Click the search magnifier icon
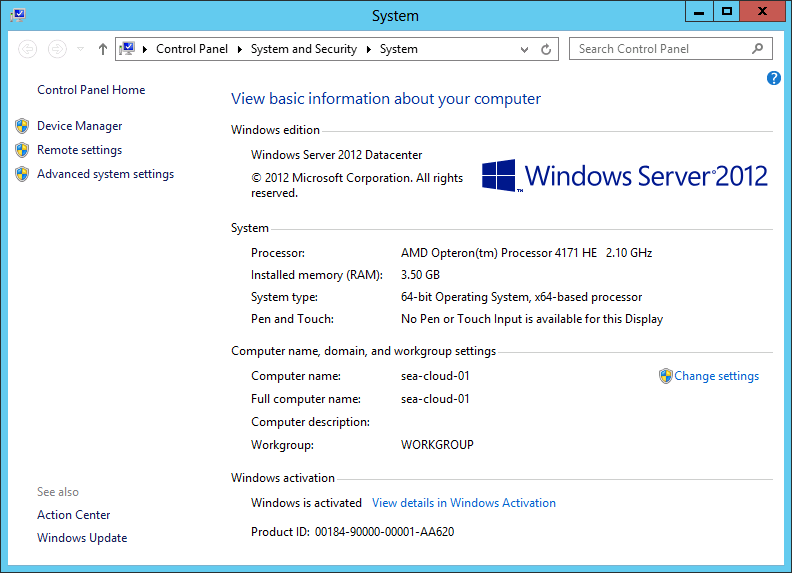 click(x=757, y=49)
